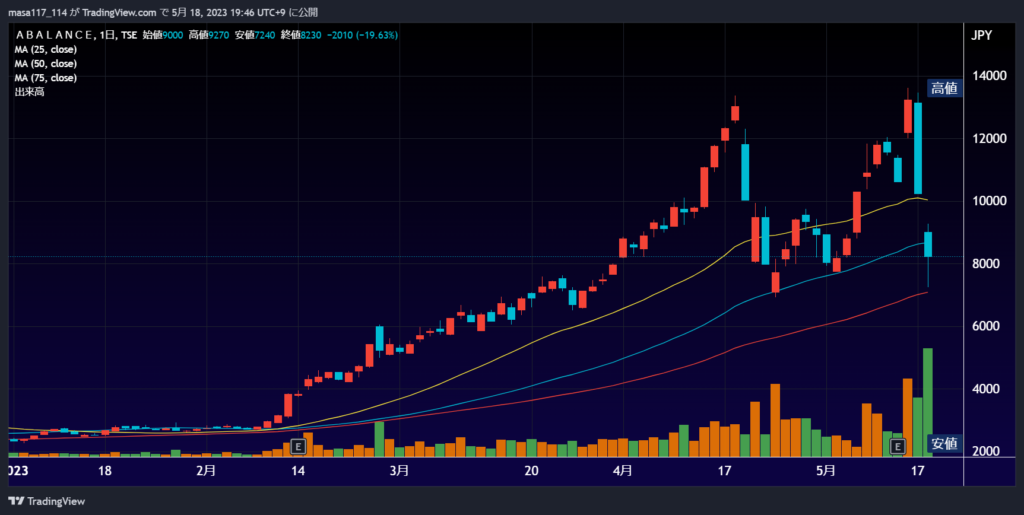
Task: Click the masa117_114 username in the caption
Action: click(37, 12)
